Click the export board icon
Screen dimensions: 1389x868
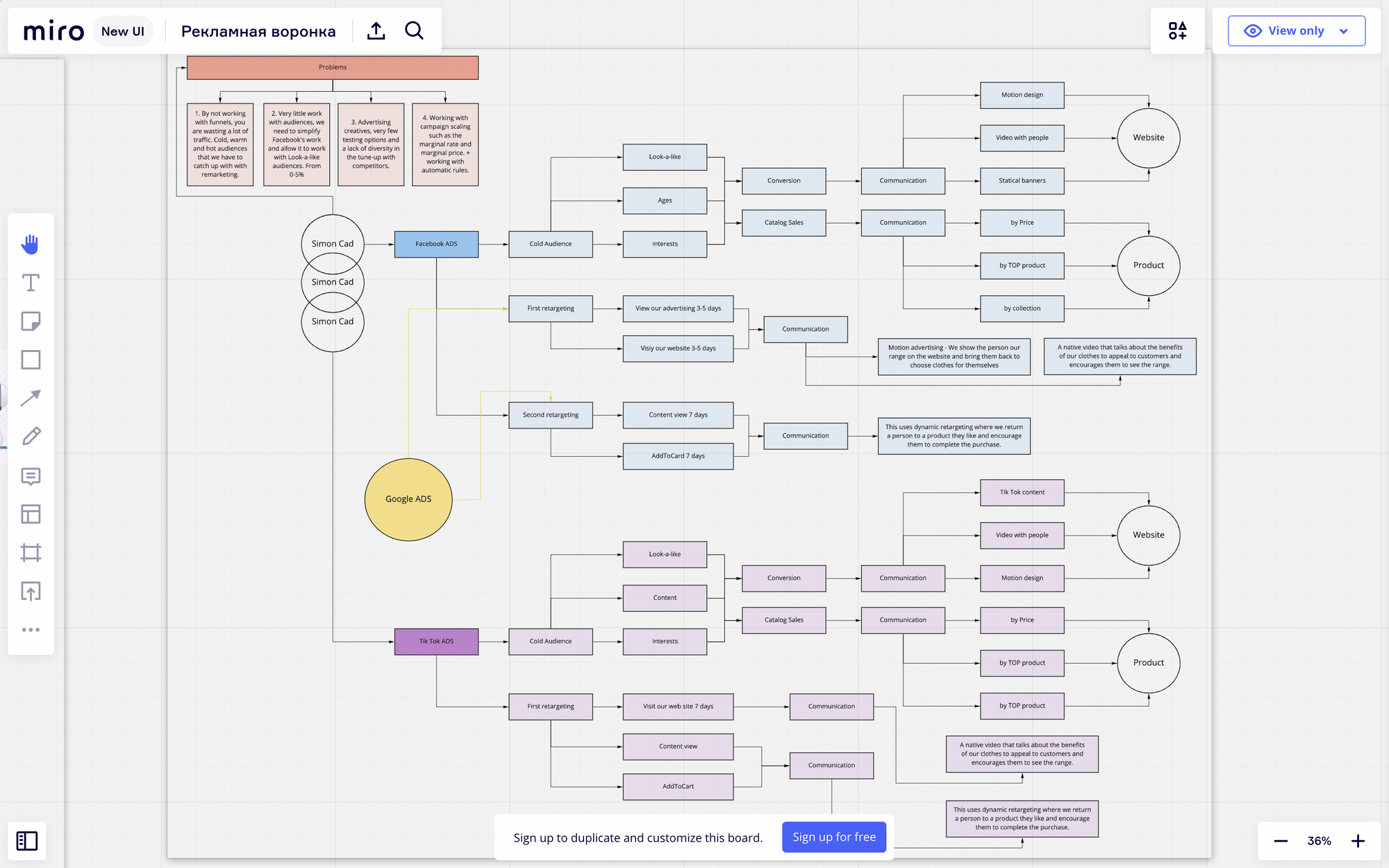[x=376, y=31]
